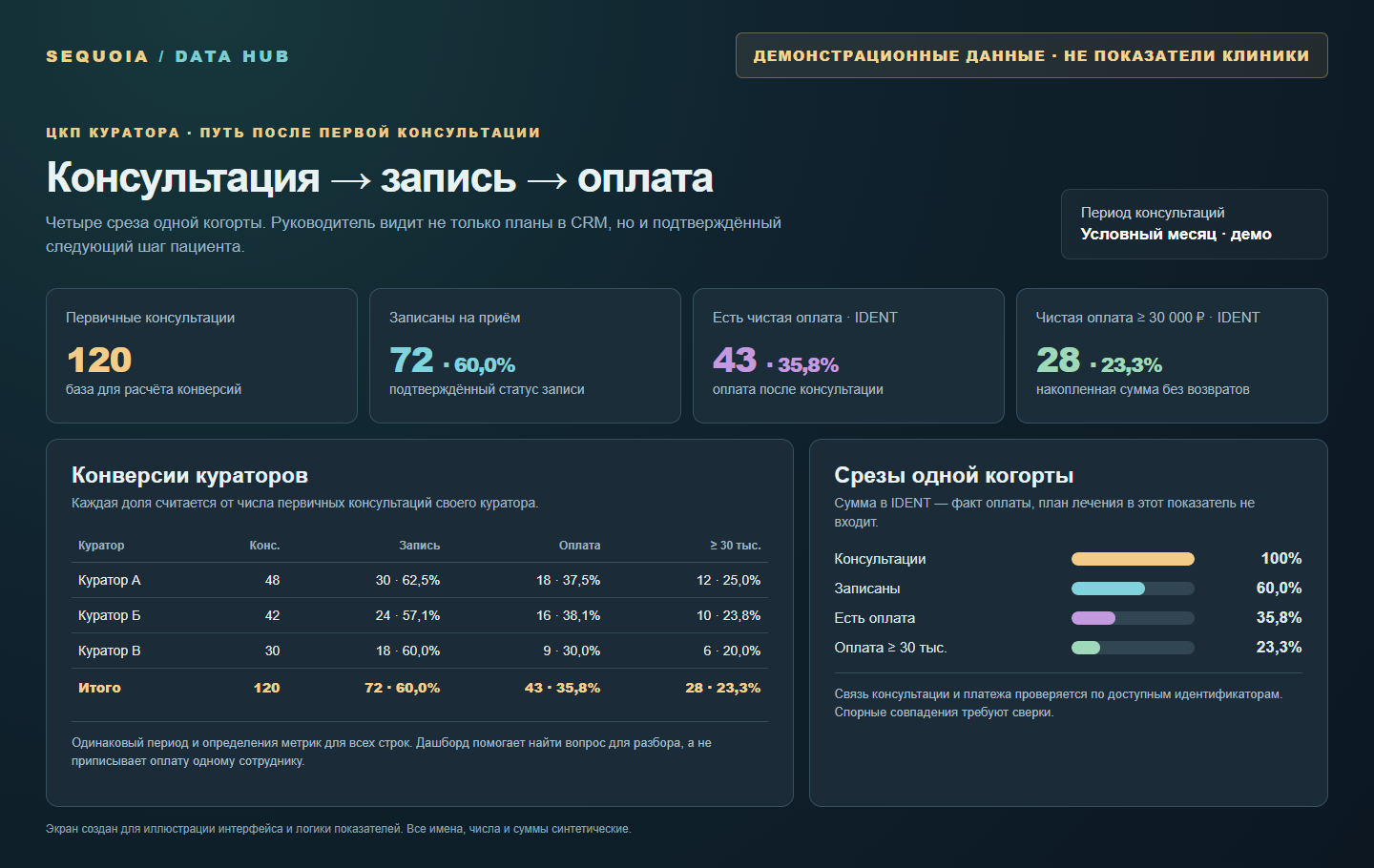Screen dimensions: 1374x868
Task: Select the Записаны на приём card
Action: coord(525,356)
